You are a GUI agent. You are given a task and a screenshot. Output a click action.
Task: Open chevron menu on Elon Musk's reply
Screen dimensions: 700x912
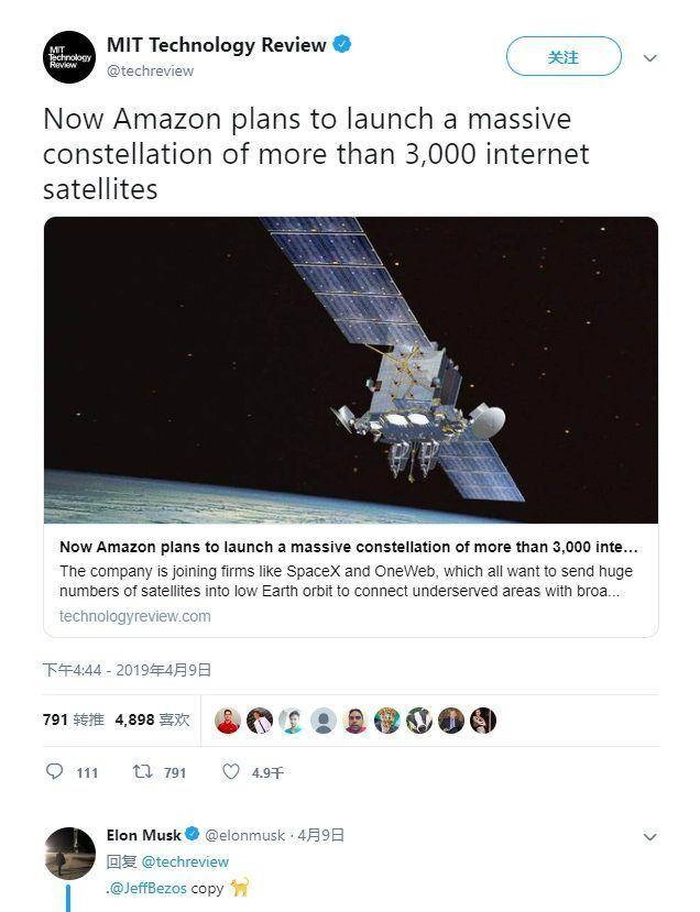click(650, 836)
